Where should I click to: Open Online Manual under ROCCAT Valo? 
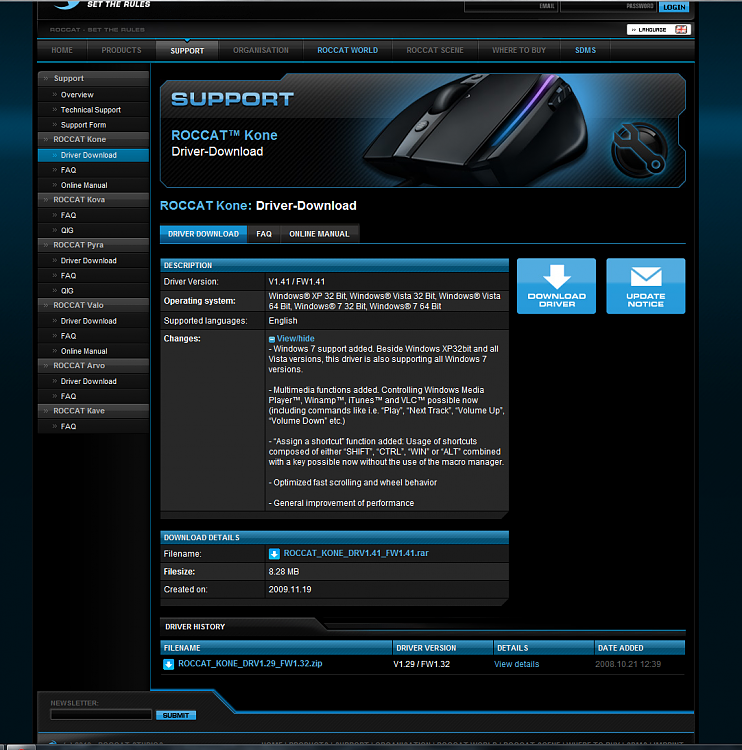coord(84,352)
